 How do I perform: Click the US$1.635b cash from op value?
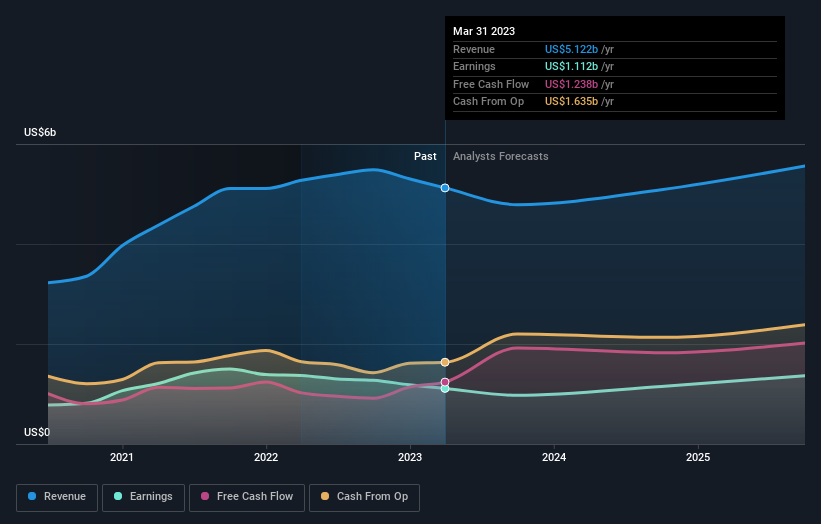[571, 102]
